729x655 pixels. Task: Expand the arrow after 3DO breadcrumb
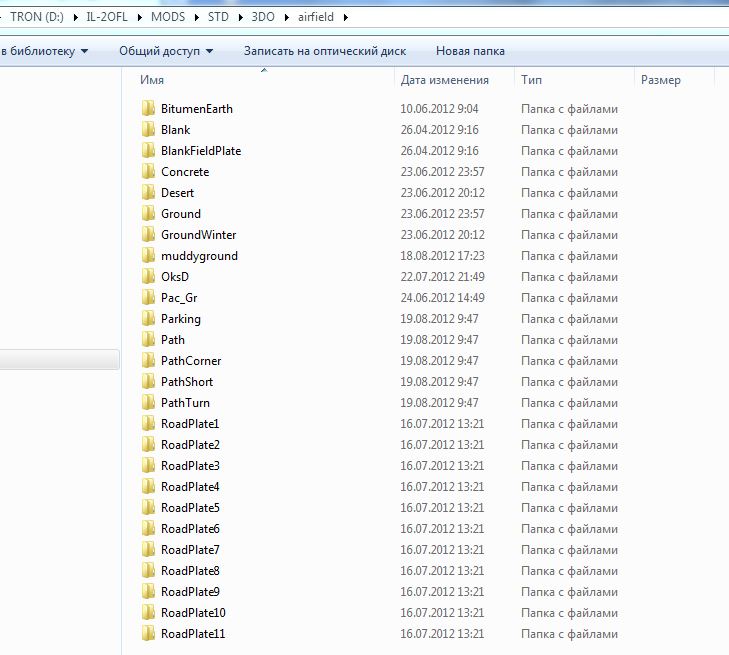tap(286, 18)
